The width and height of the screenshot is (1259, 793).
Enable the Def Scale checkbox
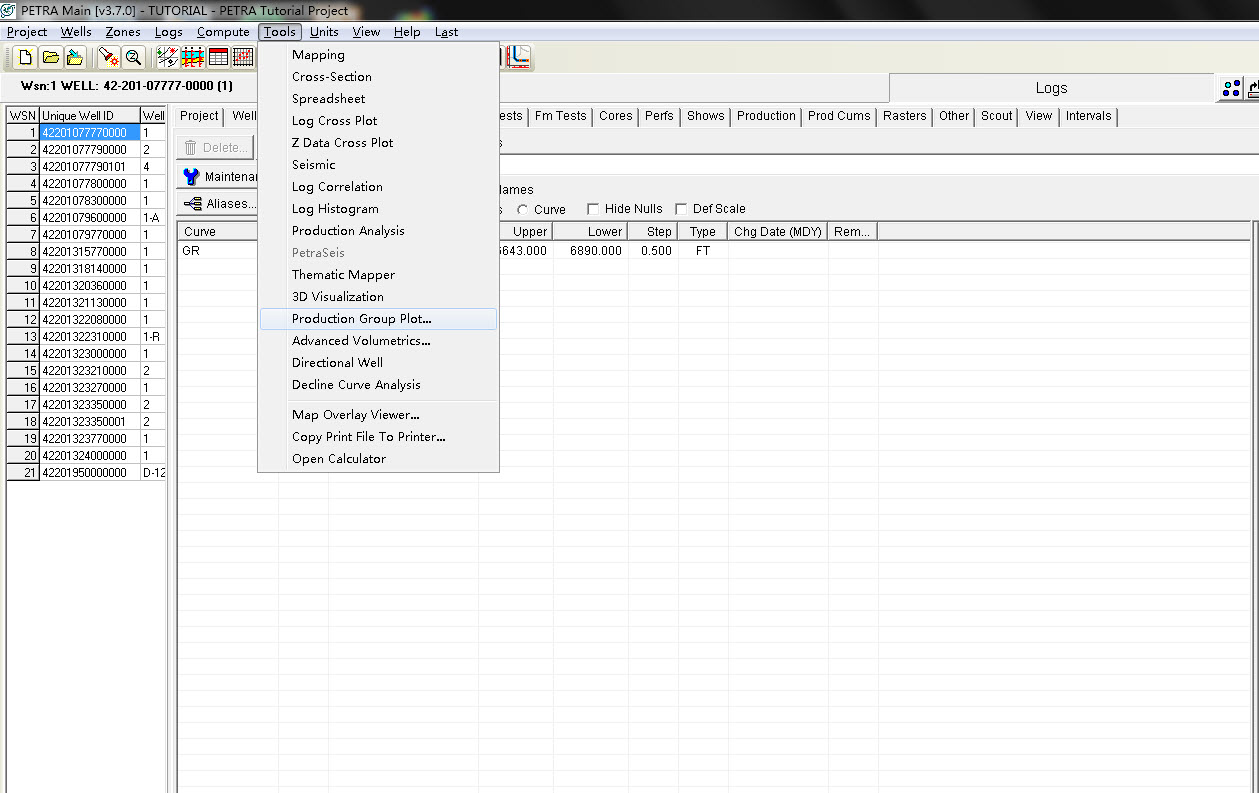pos(682,209)
